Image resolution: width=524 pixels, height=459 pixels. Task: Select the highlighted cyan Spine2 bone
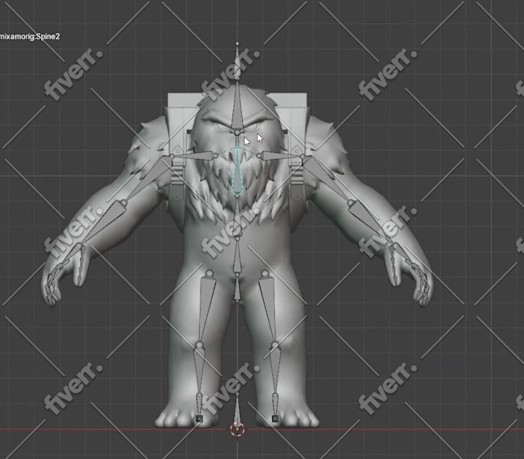(x=237, y=171)
